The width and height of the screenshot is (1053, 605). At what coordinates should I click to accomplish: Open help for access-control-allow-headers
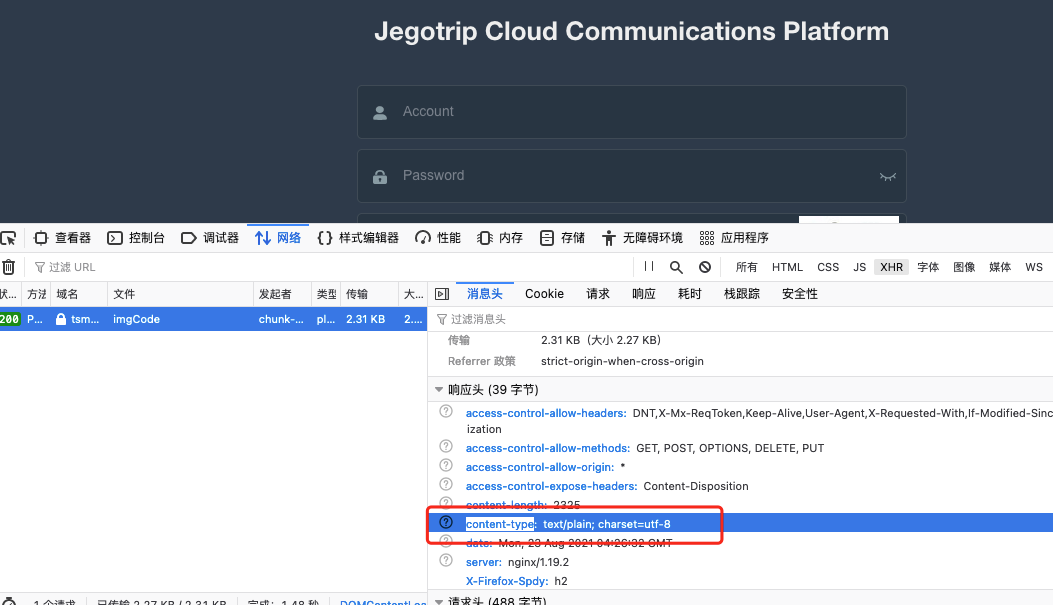click(446, 412)
